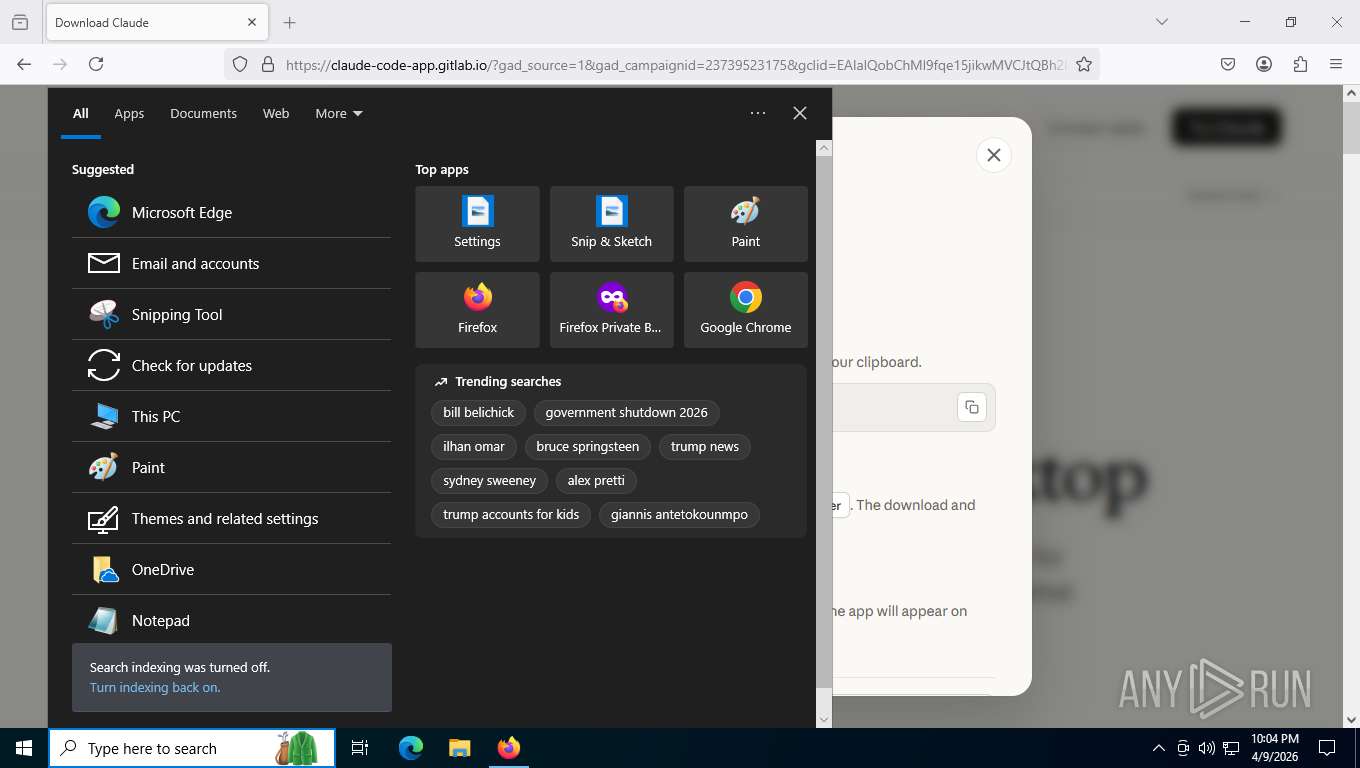The image size is (1360, 768).
Task: Open Task View on the taskbar
Action: tap(360, 748)
